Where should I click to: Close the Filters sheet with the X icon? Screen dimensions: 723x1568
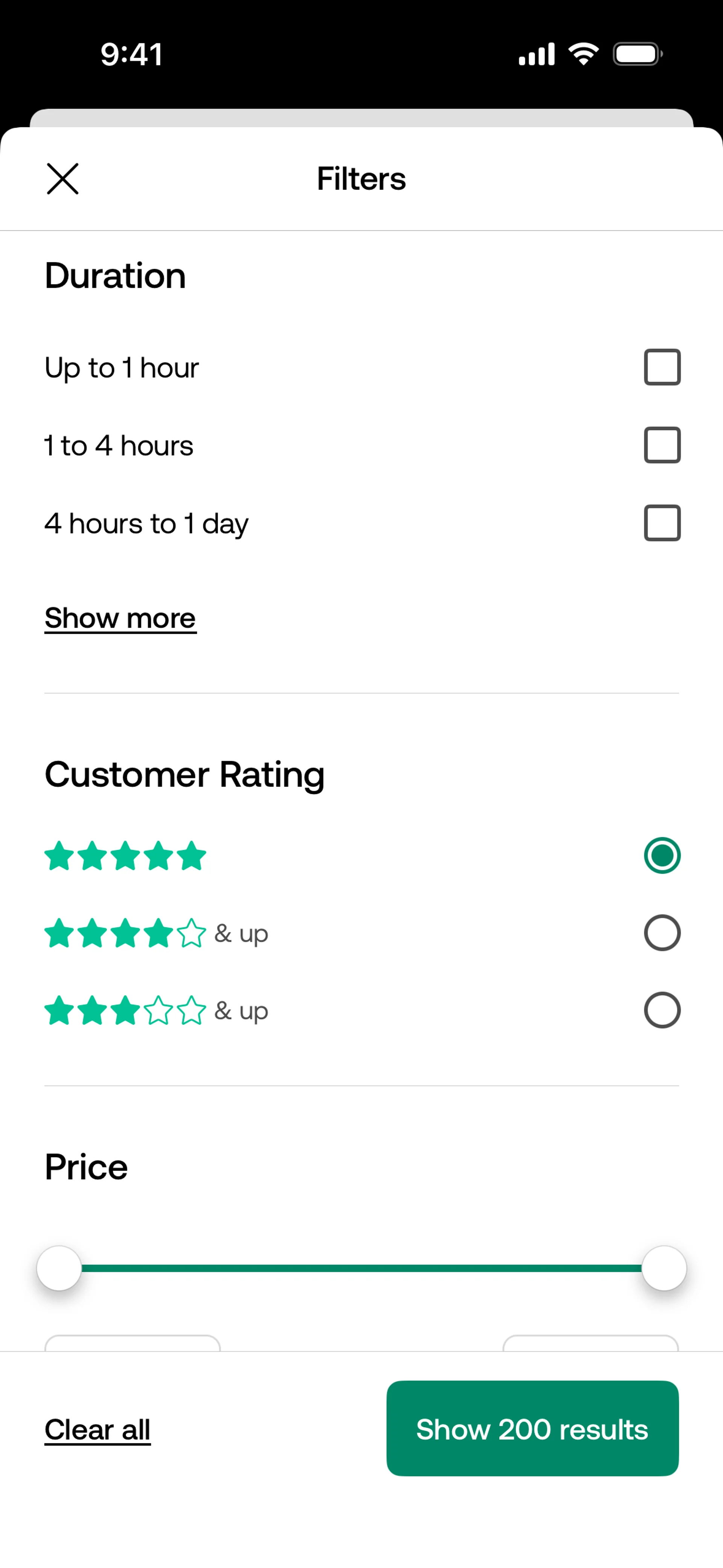coord(63,179)
